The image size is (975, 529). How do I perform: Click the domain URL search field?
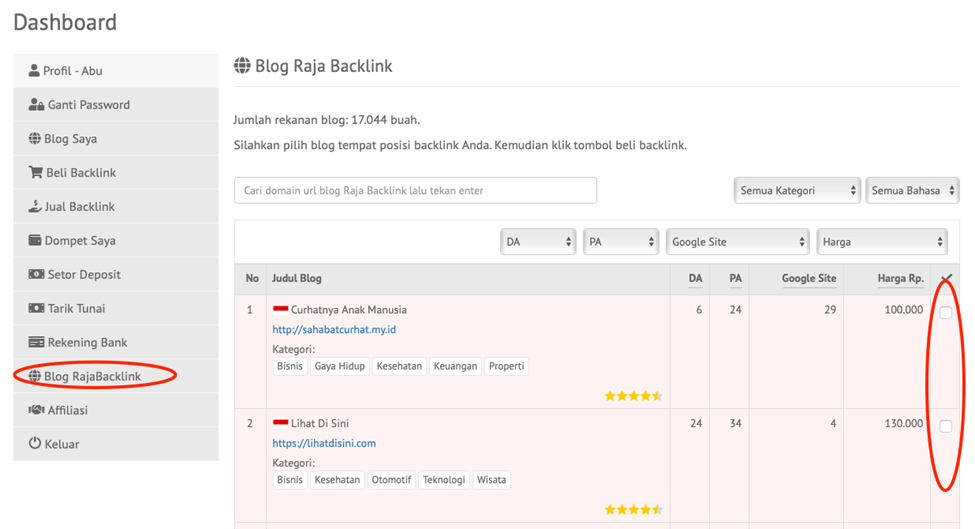pos(415,191)
